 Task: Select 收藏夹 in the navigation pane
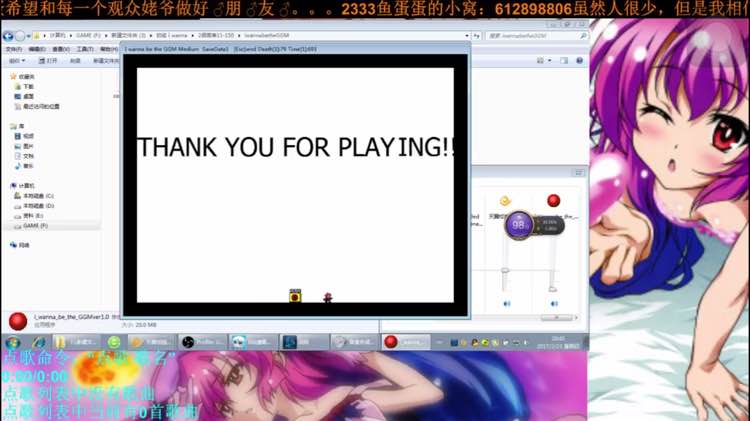(x=22, y=77)
